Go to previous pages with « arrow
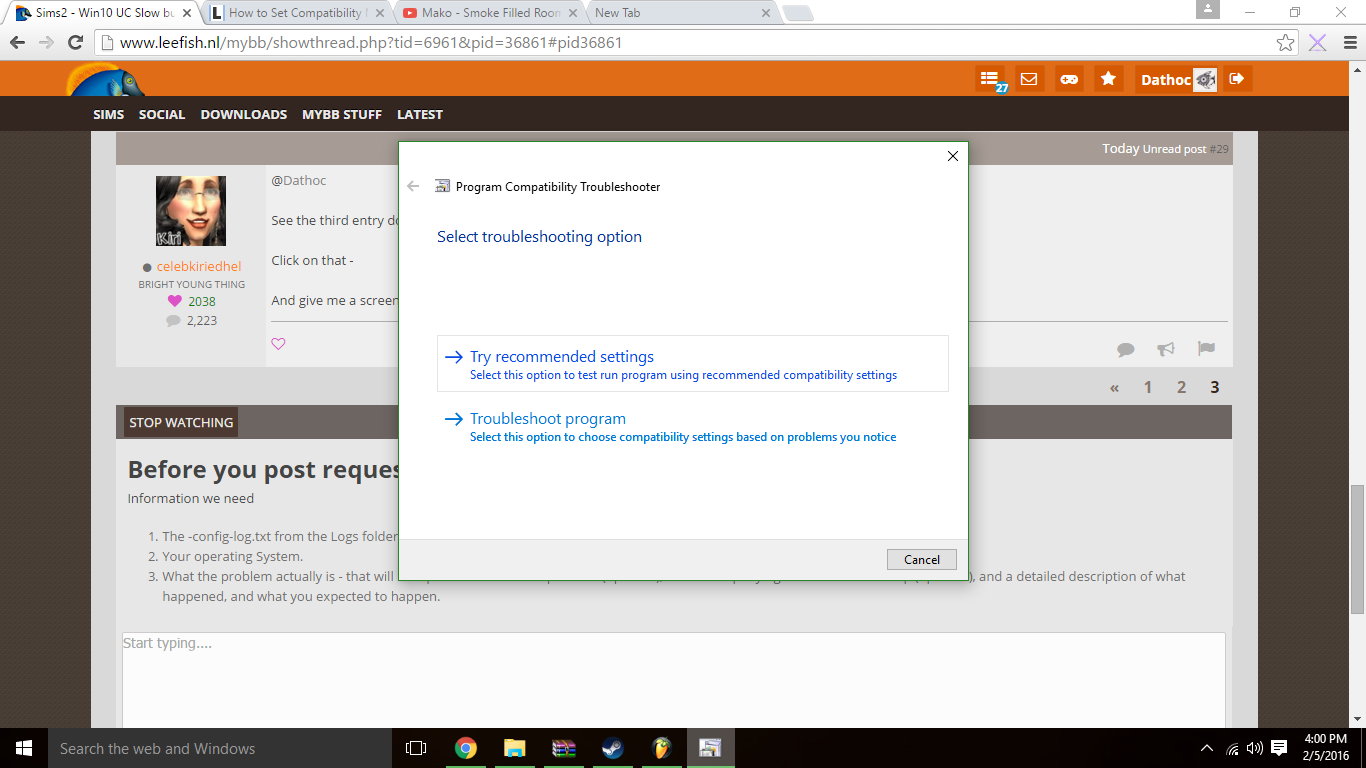This screenshot has height=768, width=1366. pyautogui.click(x=1114, y=388)
